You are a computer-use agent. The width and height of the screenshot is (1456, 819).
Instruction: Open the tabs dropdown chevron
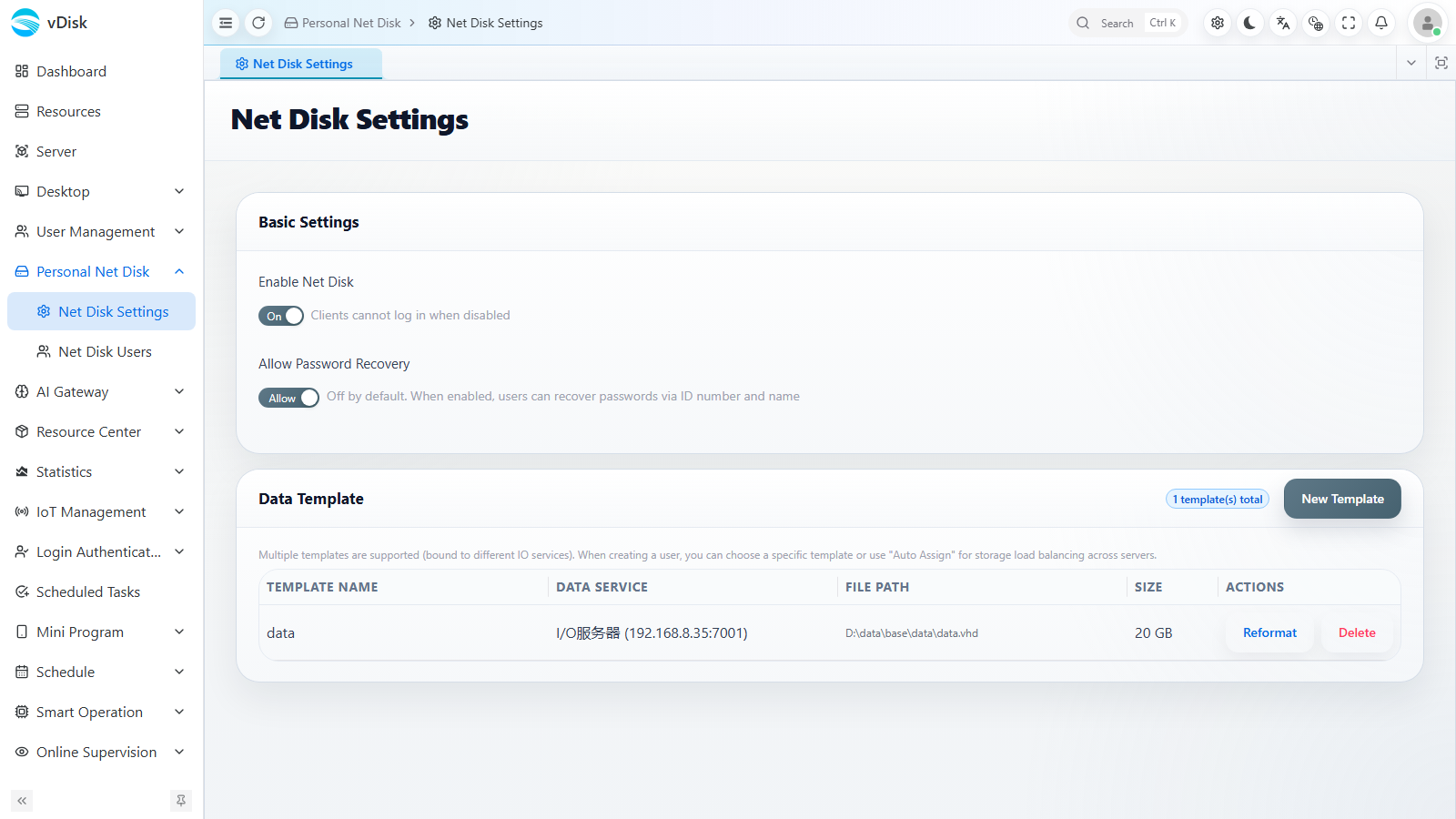(1411, 63)
